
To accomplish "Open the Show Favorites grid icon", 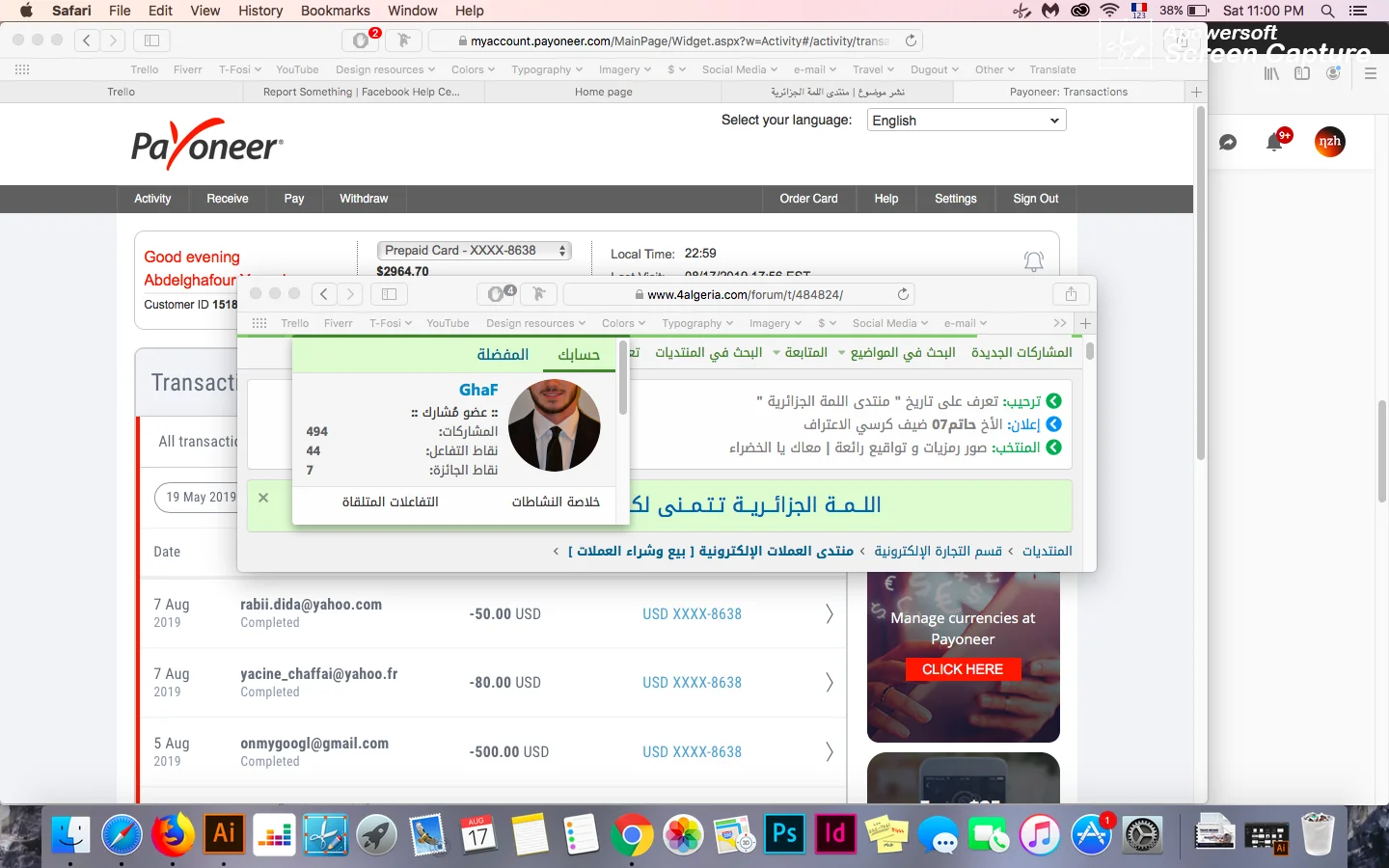I will click(22, 69).
